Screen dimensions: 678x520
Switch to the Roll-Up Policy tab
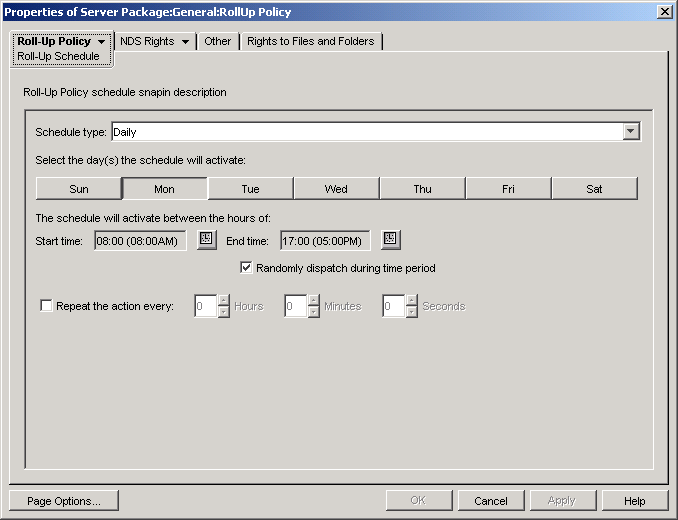54,41
